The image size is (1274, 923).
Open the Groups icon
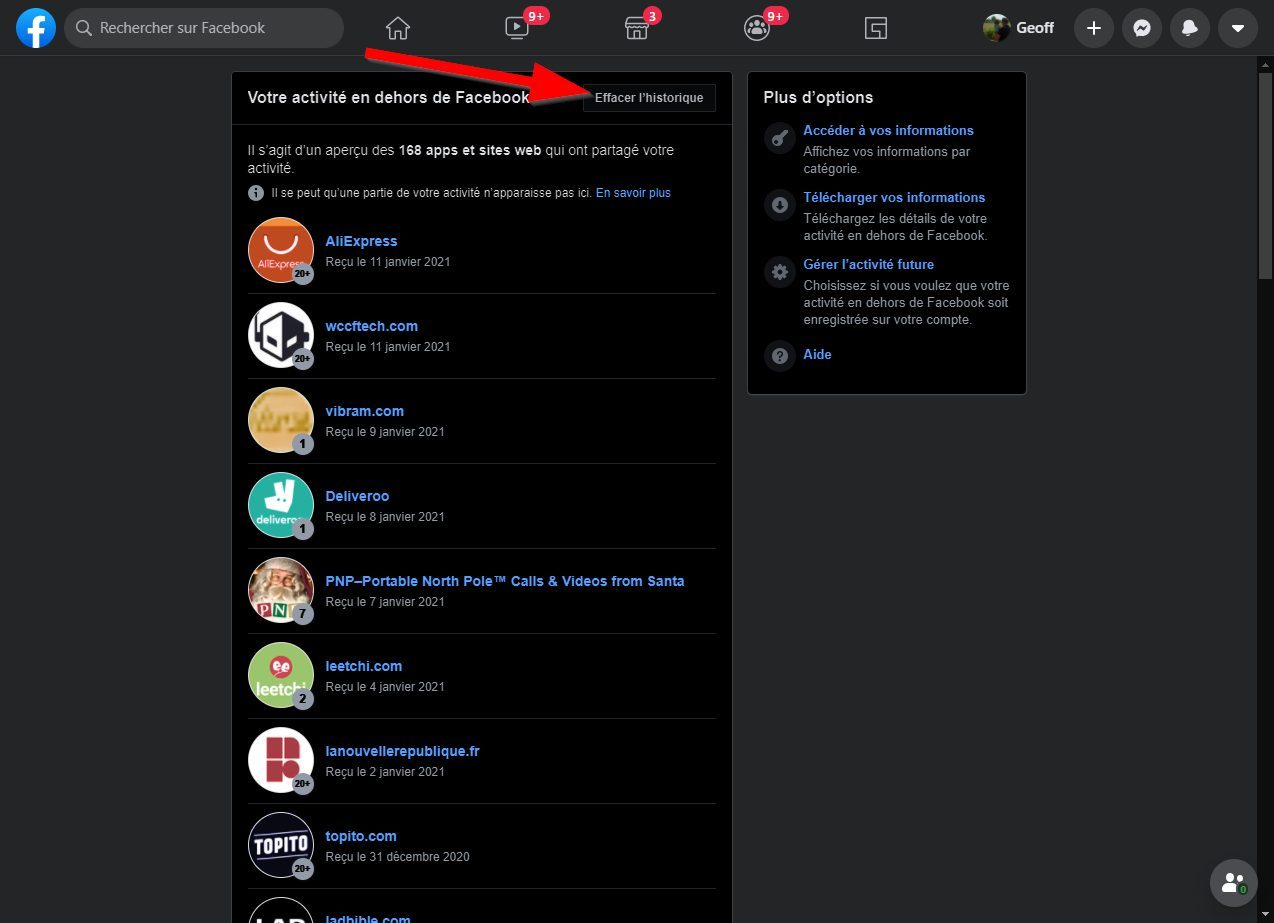(757, 28)
